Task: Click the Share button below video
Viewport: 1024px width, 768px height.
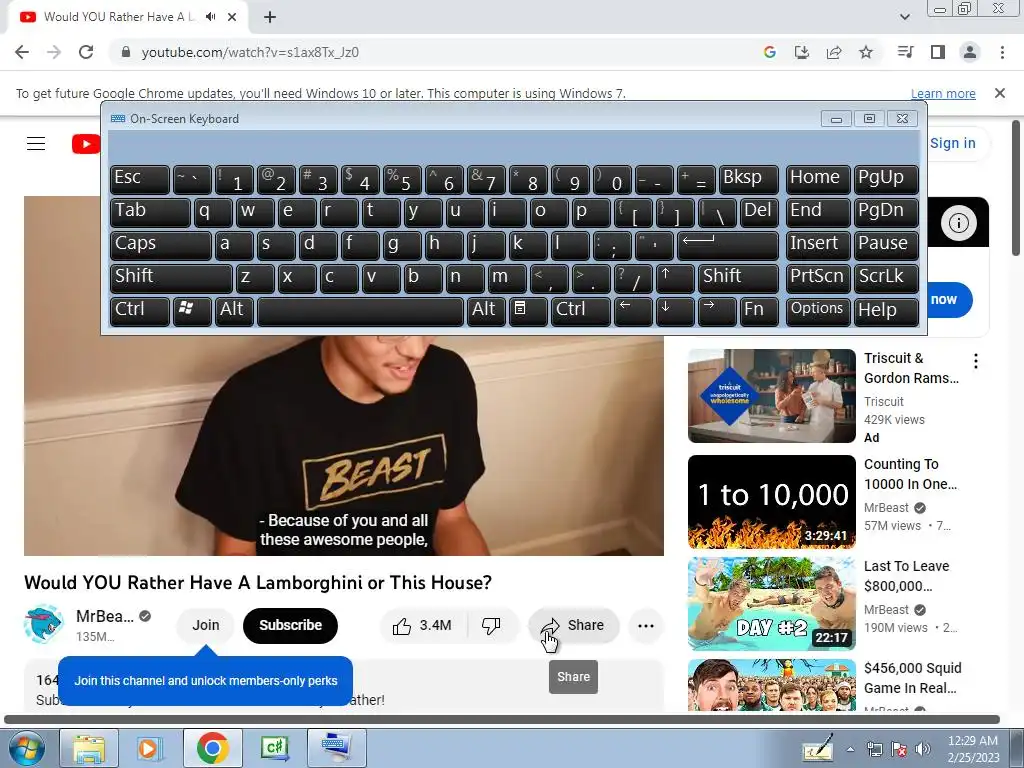Action: (x=573, y=626)
